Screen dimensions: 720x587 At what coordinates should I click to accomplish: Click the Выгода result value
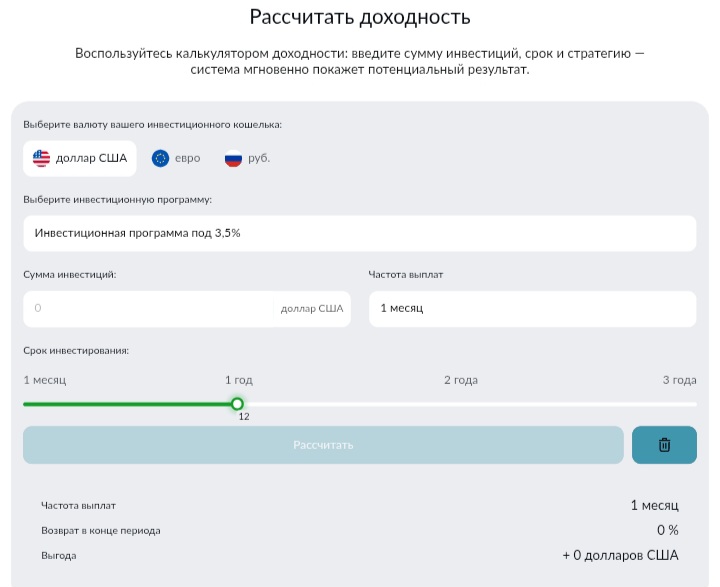point(620,555)
